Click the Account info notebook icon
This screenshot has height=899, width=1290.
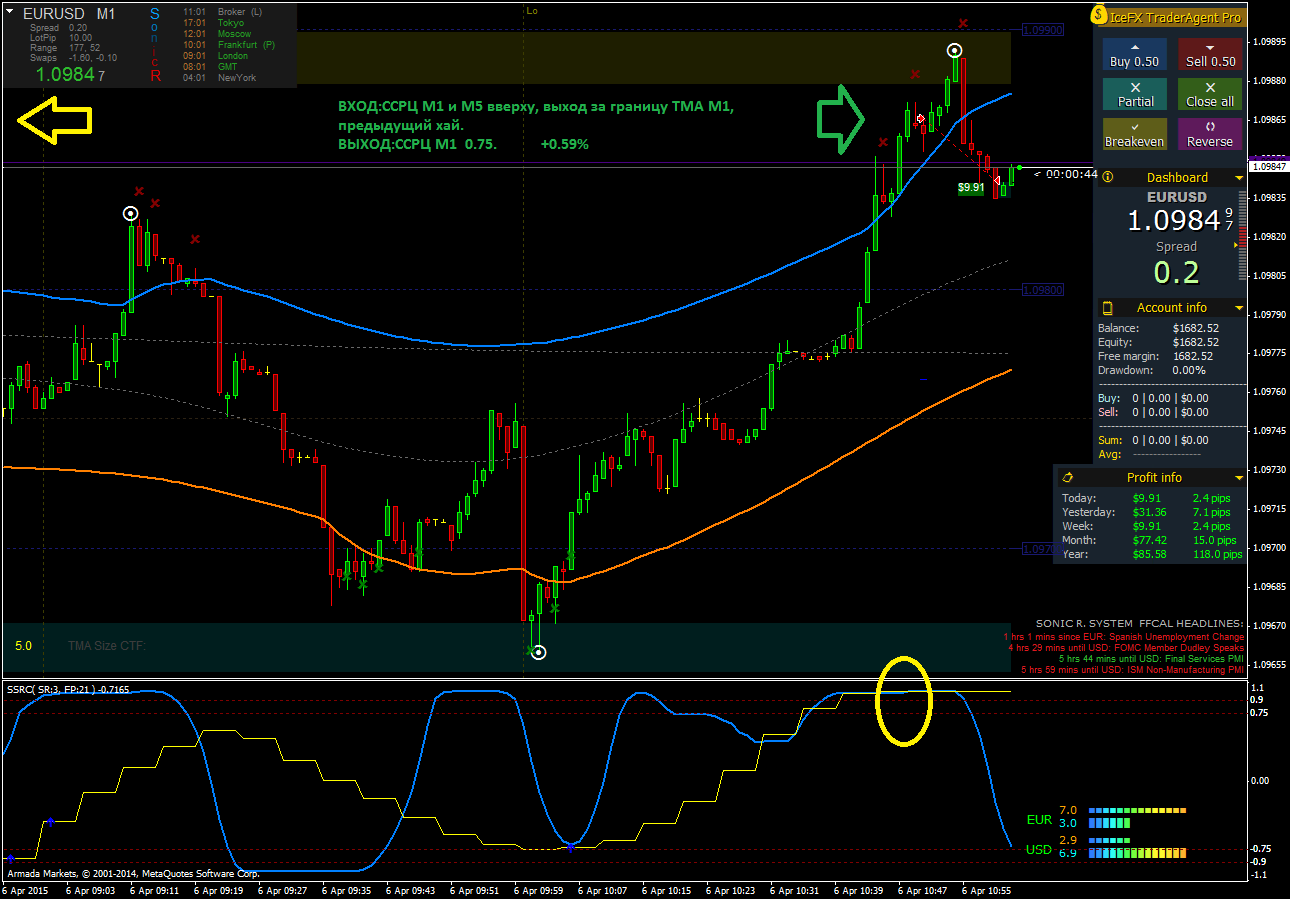tap(1108, 308)
